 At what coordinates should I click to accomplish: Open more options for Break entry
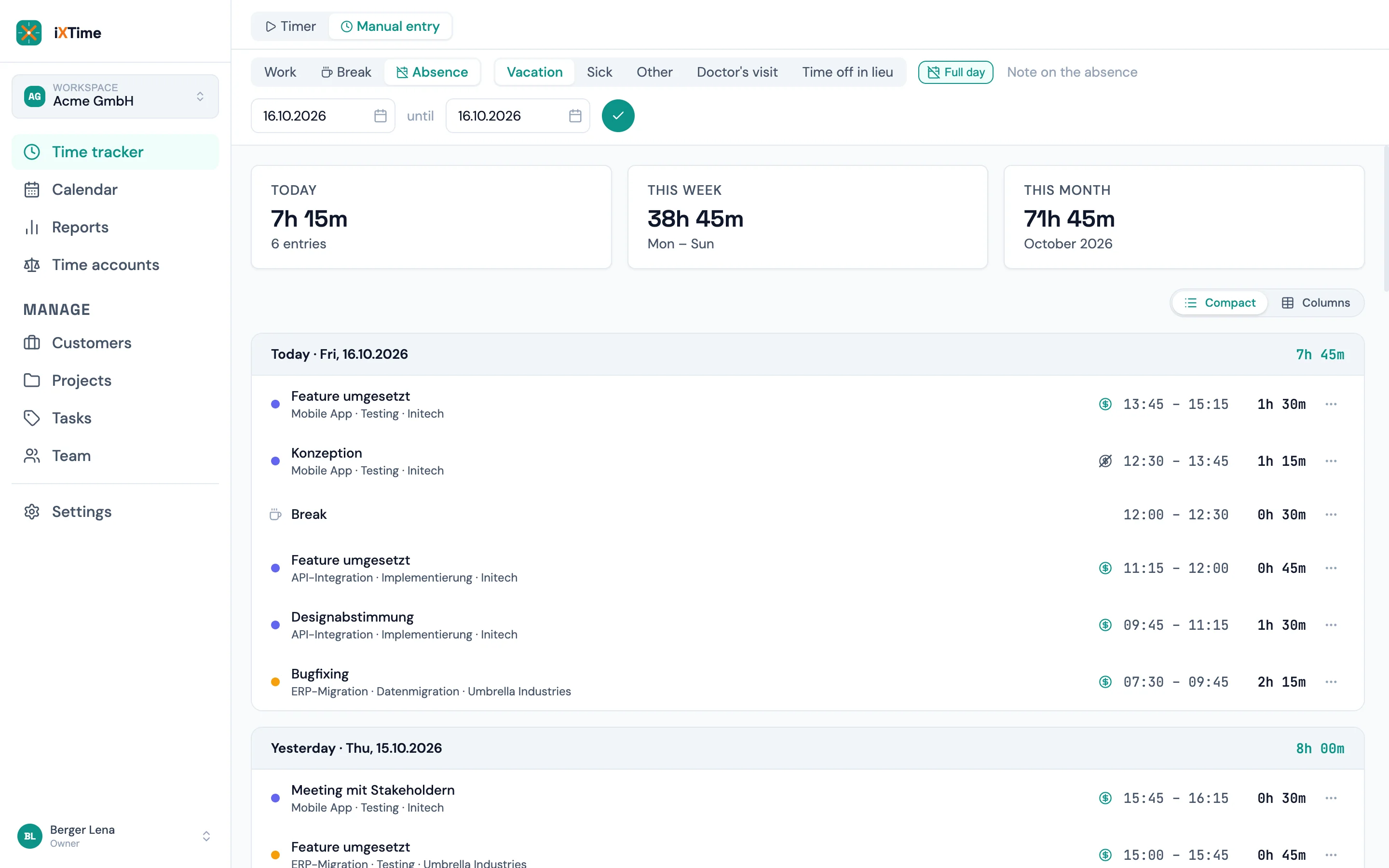point(1331,515)
